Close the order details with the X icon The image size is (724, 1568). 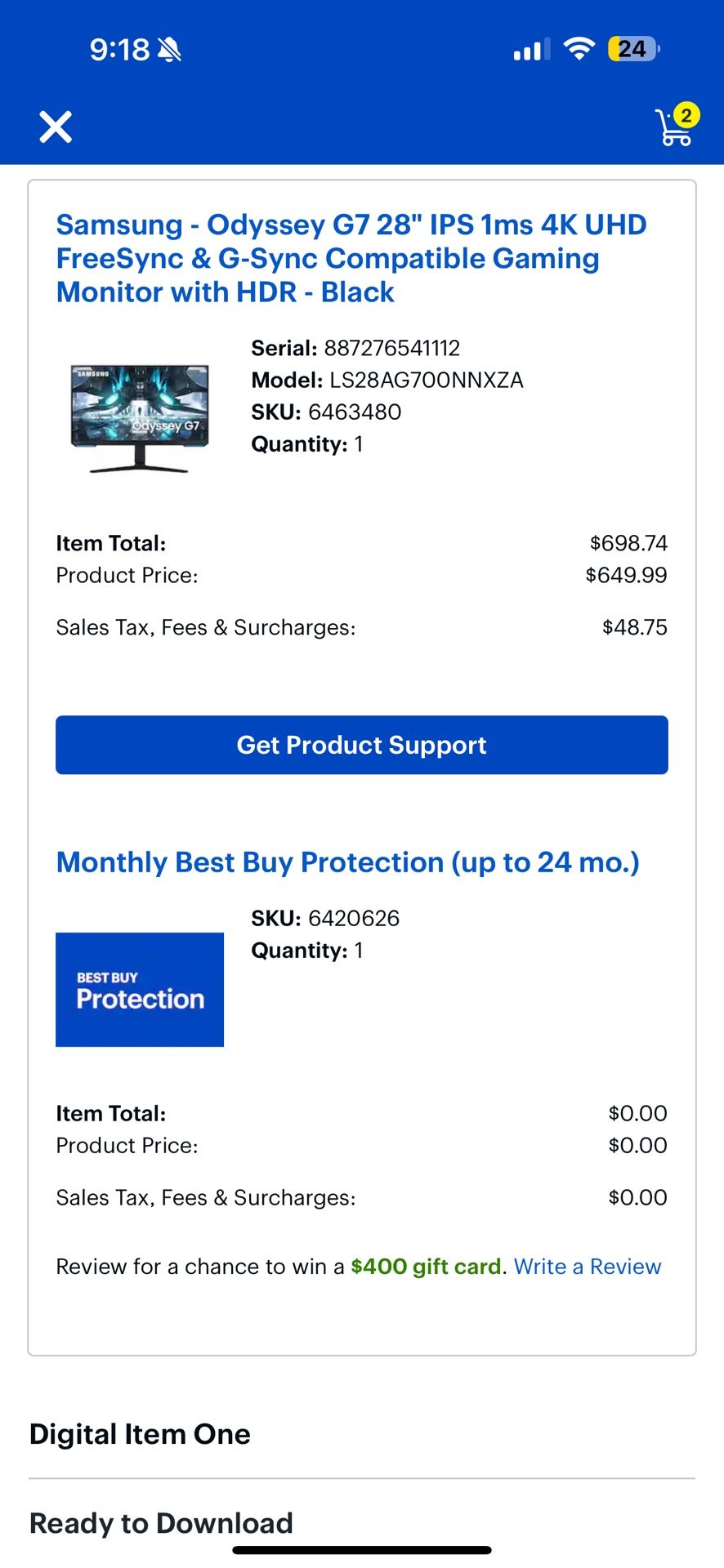(56, 127)
